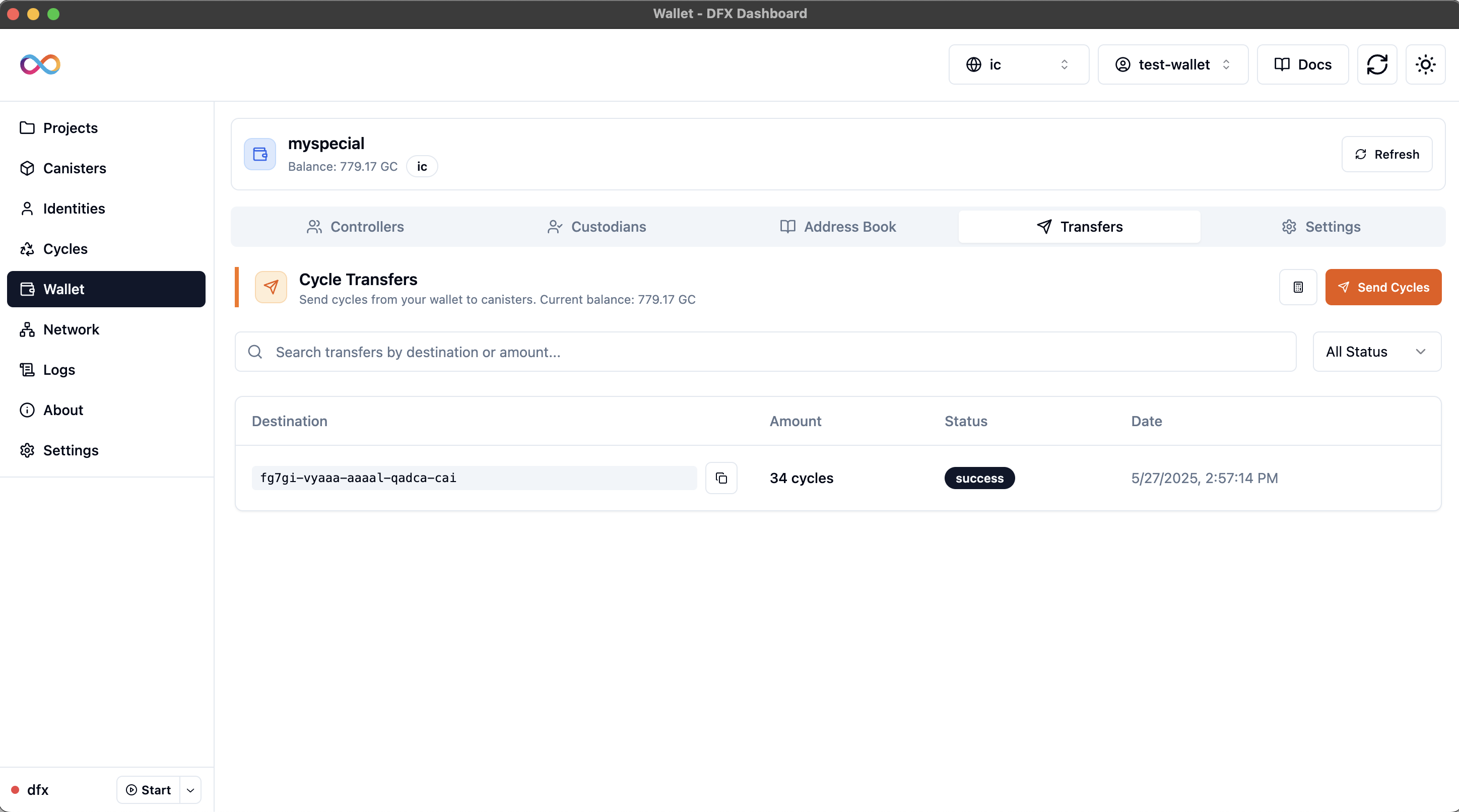Expand the All Status filter dropdown

(x=1376, y=352)
